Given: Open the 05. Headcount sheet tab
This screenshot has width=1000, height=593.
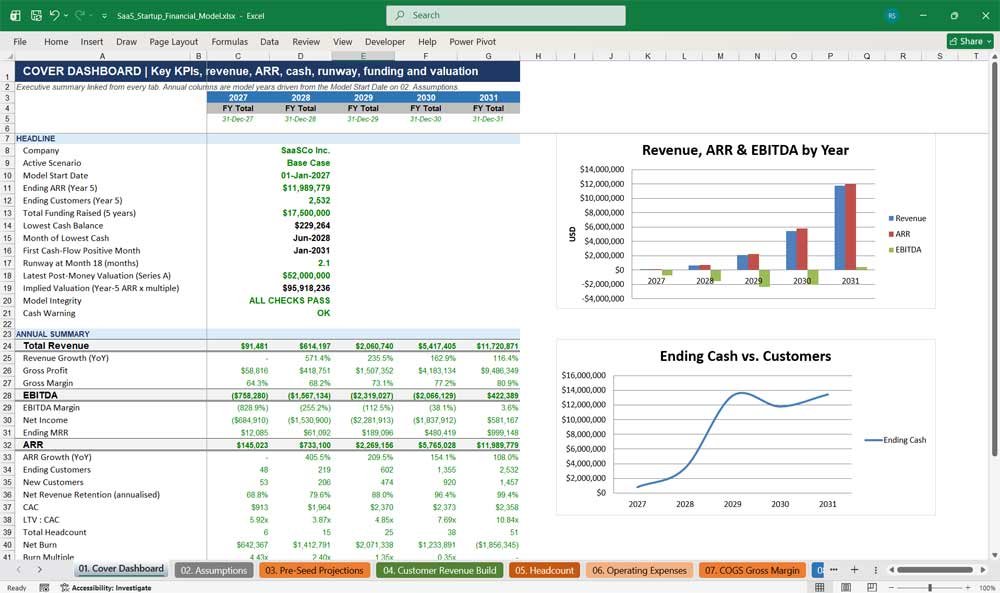Looking at the screenshot, I should tap(545, 570).
